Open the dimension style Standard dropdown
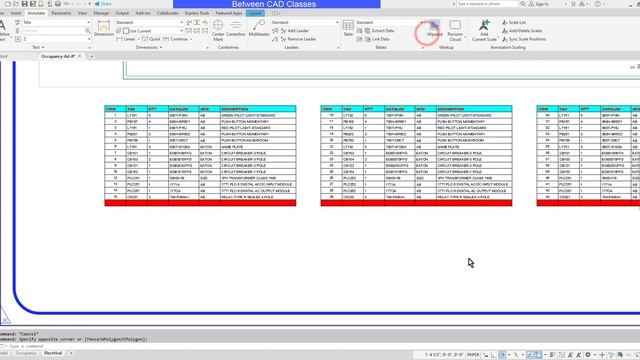The image size is (640, 360). click(x=149, y=22)
